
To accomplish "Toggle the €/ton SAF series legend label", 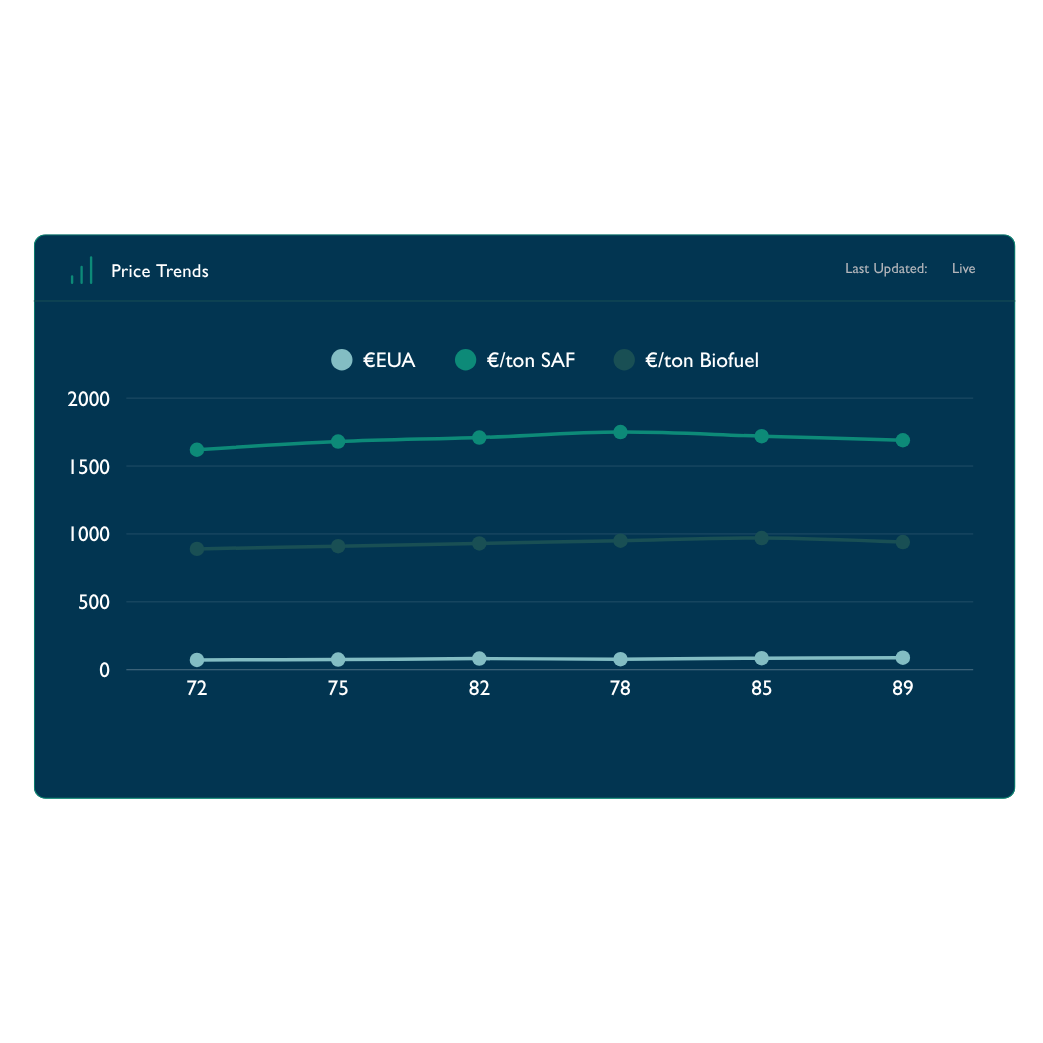I will point(530,360).
